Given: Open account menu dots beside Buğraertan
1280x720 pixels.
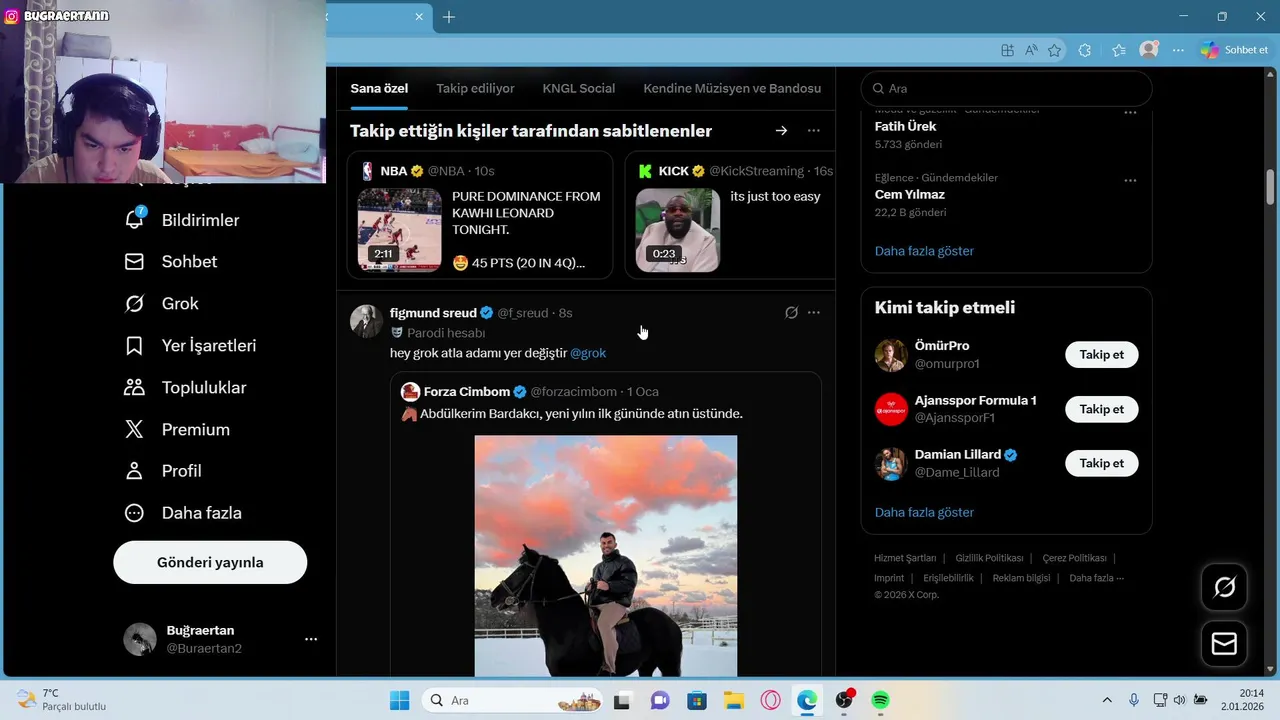Looking at the screenshot, I should point(311,639).
